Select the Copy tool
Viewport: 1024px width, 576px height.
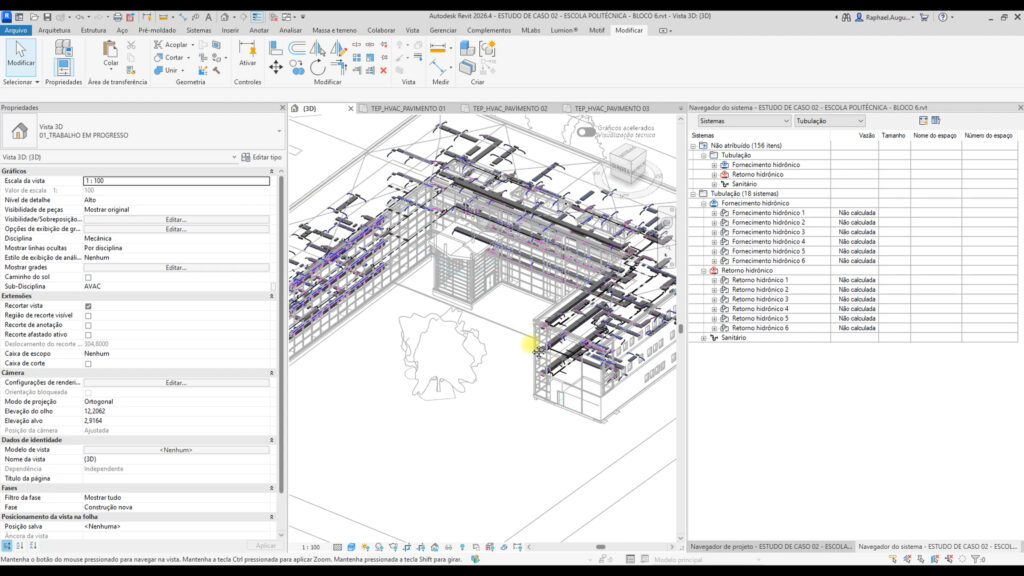tap(296, 67)
